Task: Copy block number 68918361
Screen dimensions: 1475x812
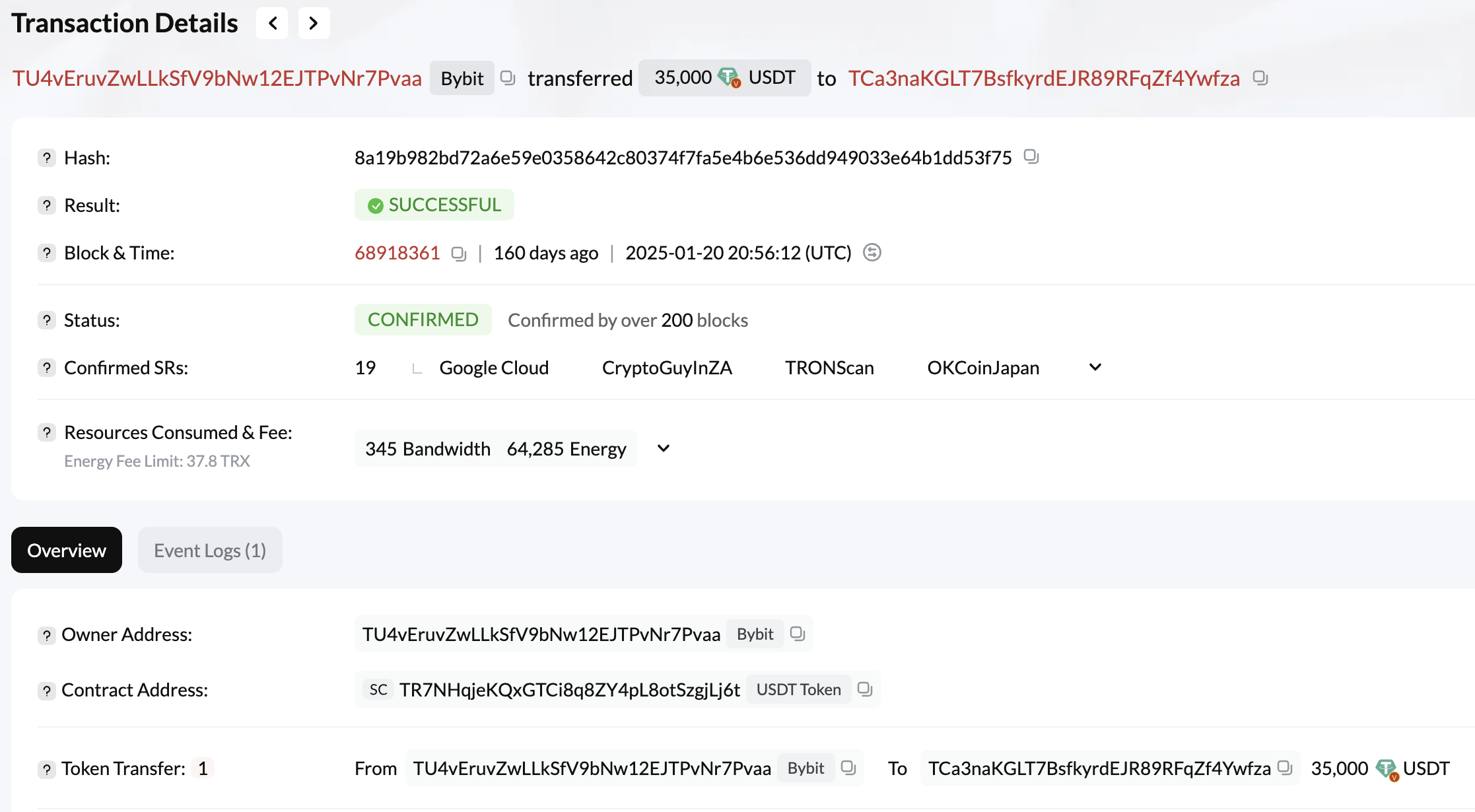Action: click(x=458, y=254)
